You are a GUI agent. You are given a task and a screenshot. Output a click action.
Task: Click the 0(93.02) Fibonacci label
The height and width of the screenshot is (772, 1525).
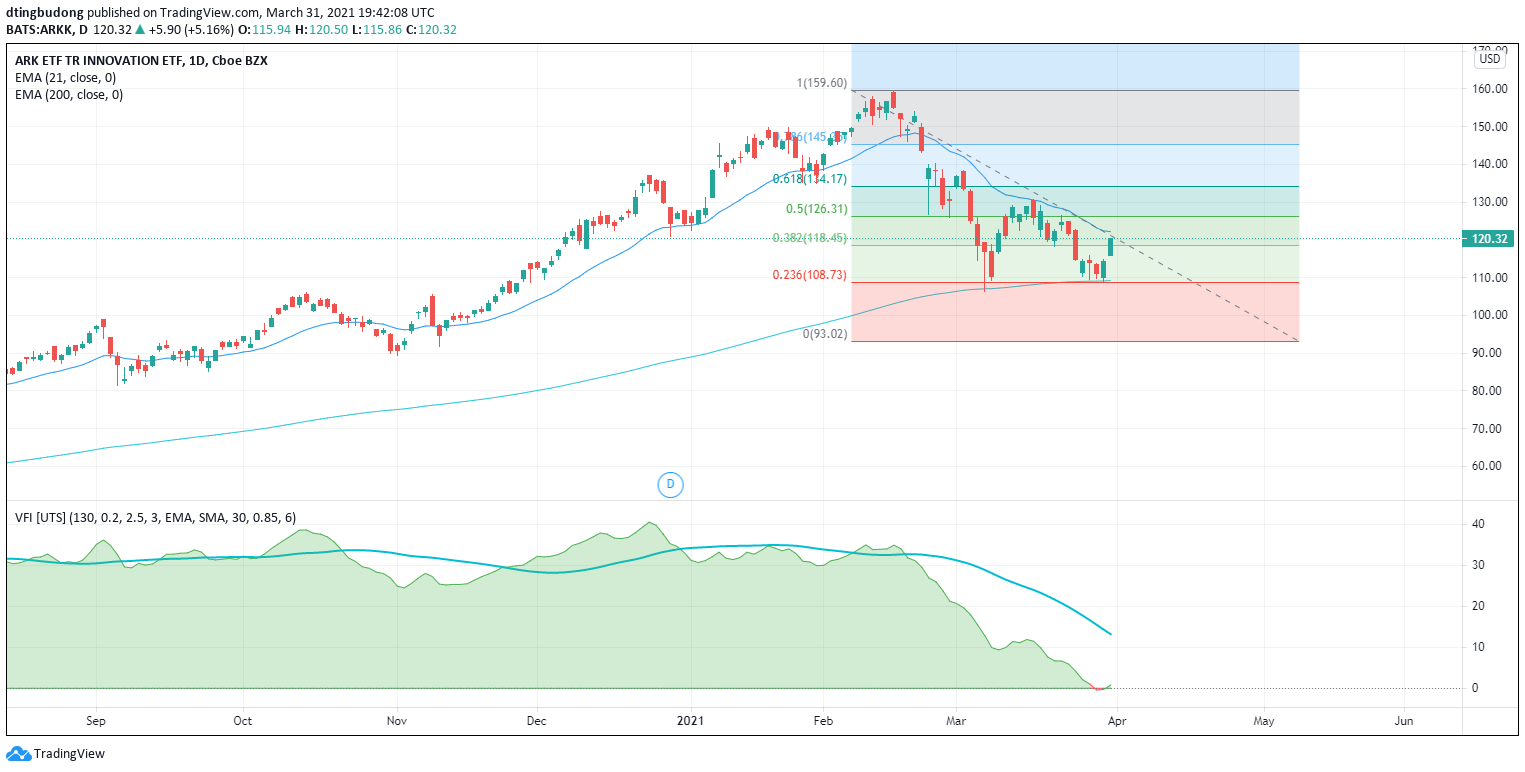[x=825, y=334]
